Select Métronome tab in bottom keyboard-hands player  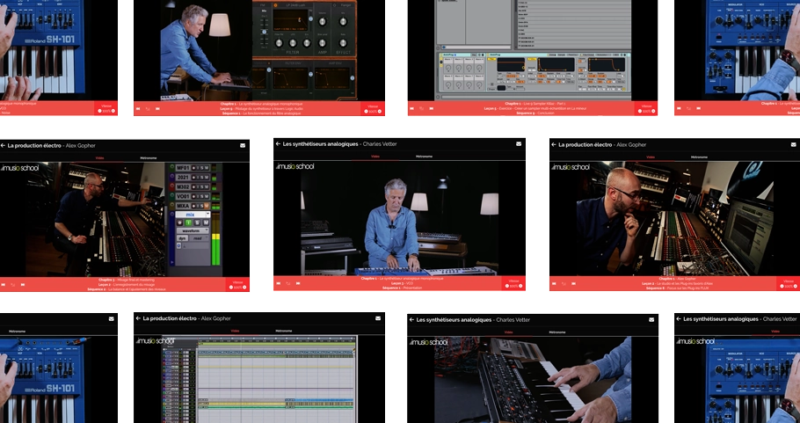coord(559,331)
